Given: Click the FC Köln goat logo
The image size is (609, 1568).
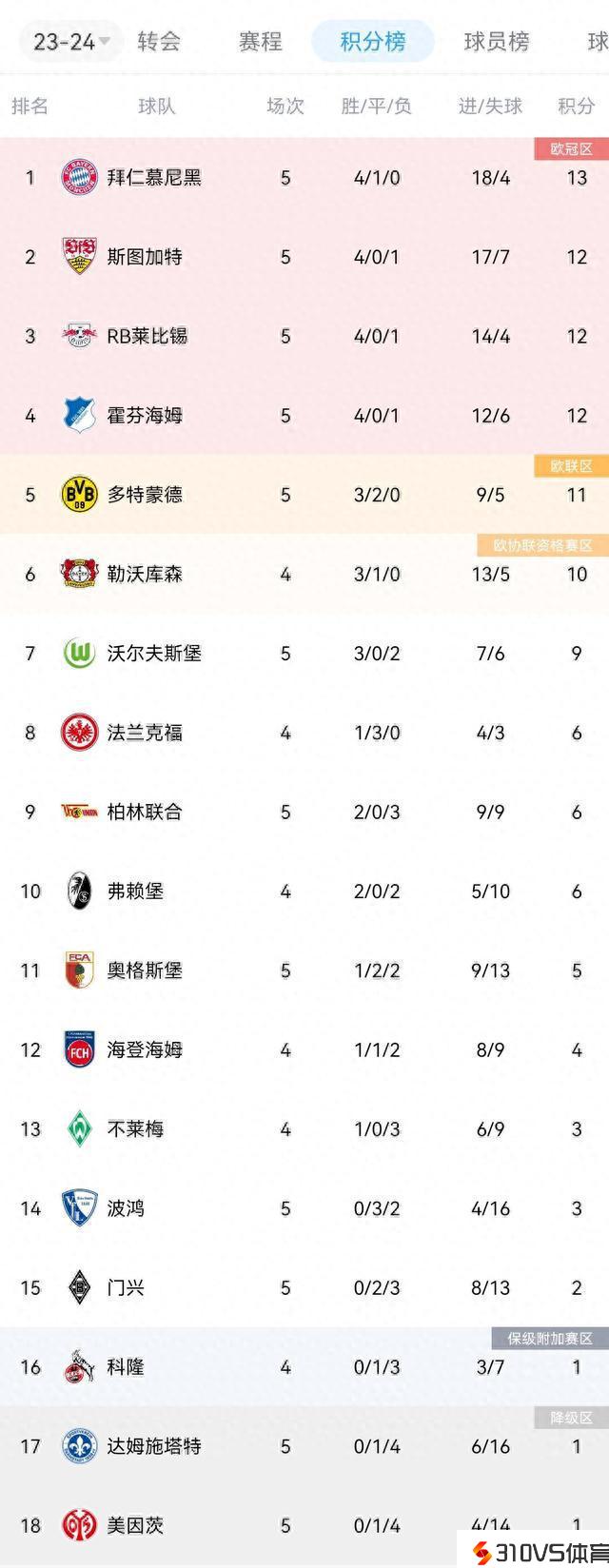Looking at the screenshot, I should click(x=79, y=1367).
